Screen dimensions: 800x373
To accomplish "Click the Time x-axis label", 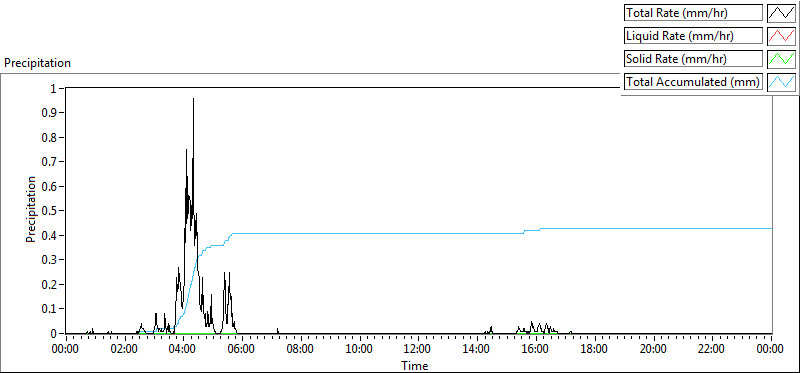I will tap(415, 365).
